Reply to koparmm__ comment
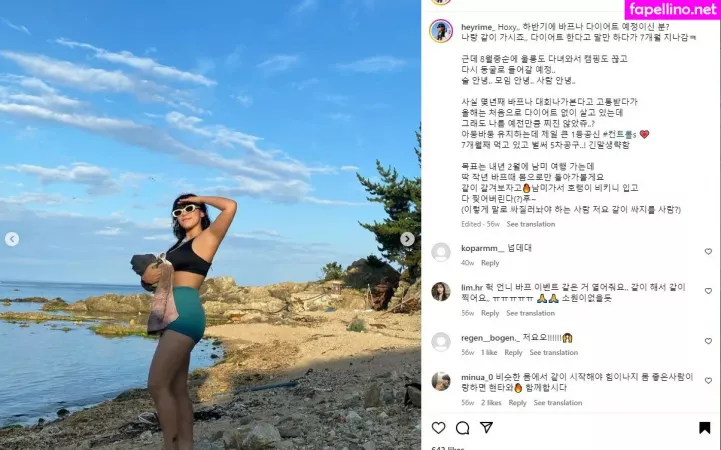Image resolution: width=721 pixels, height=450 pixels. pyautogui.click(x=490, y=263)
